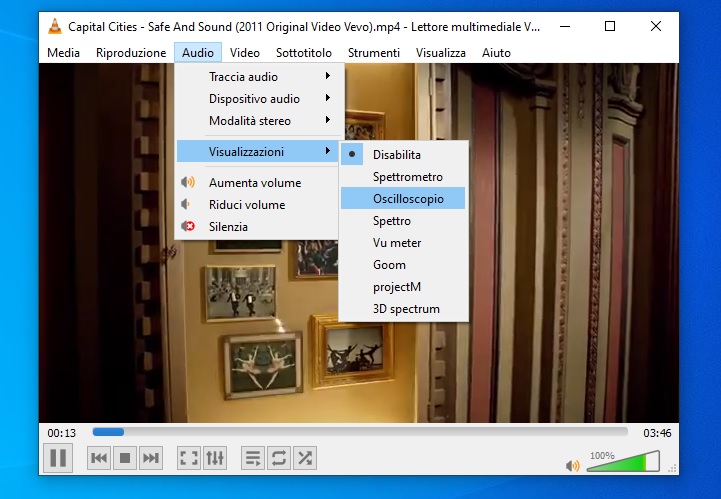The width and height of the screenshot is (721, 499).
Task: Pause playback with the pause button
Action: 58,458
